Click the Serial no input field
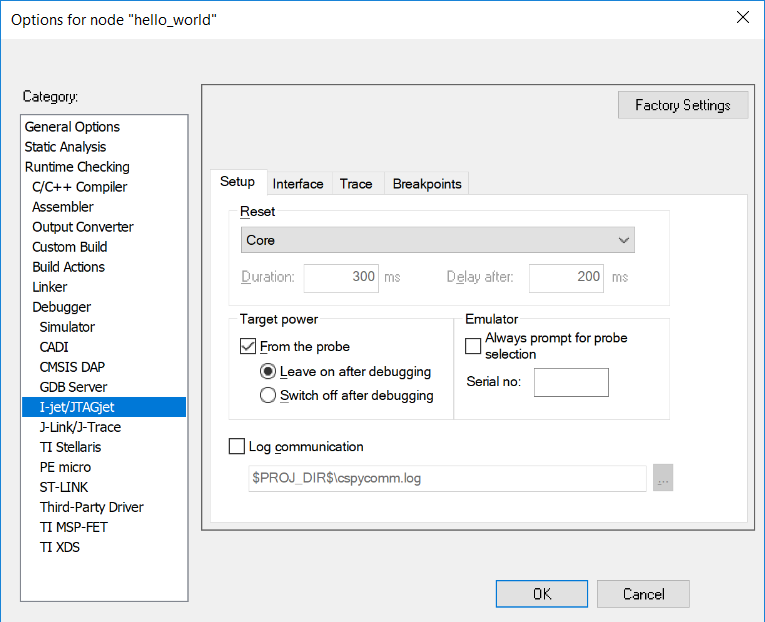765x622 pixels. [x=571, y=382]
